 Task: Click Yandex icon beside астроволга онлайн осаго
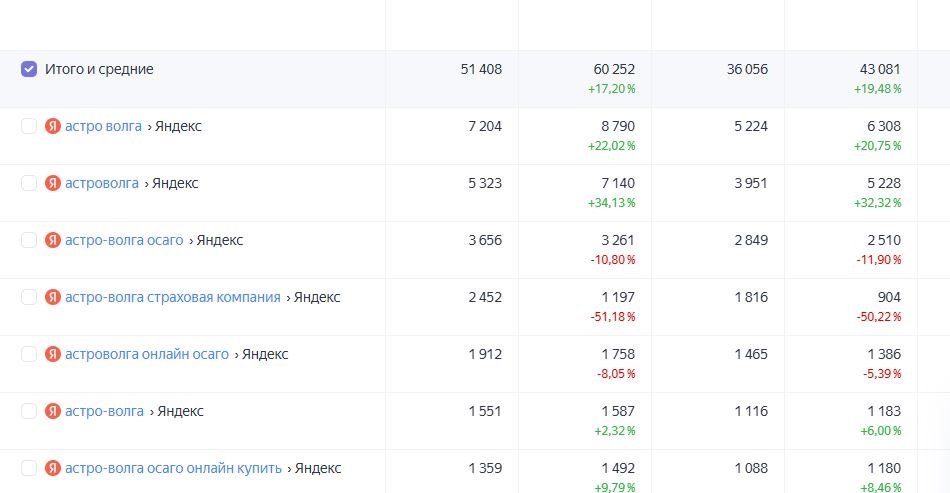(53, 354)
